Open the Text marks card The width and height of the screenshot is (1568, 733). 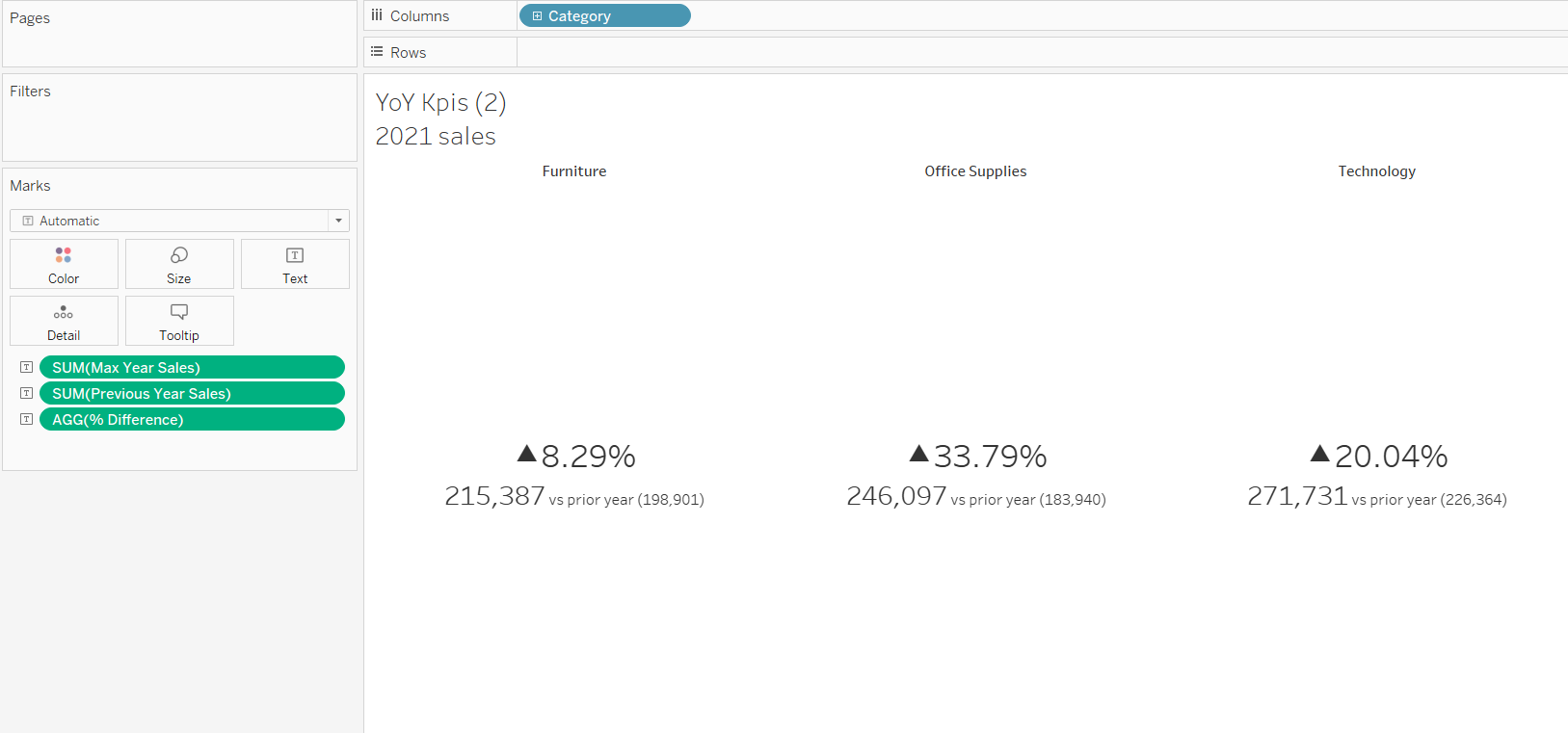(x=295, y=264)
